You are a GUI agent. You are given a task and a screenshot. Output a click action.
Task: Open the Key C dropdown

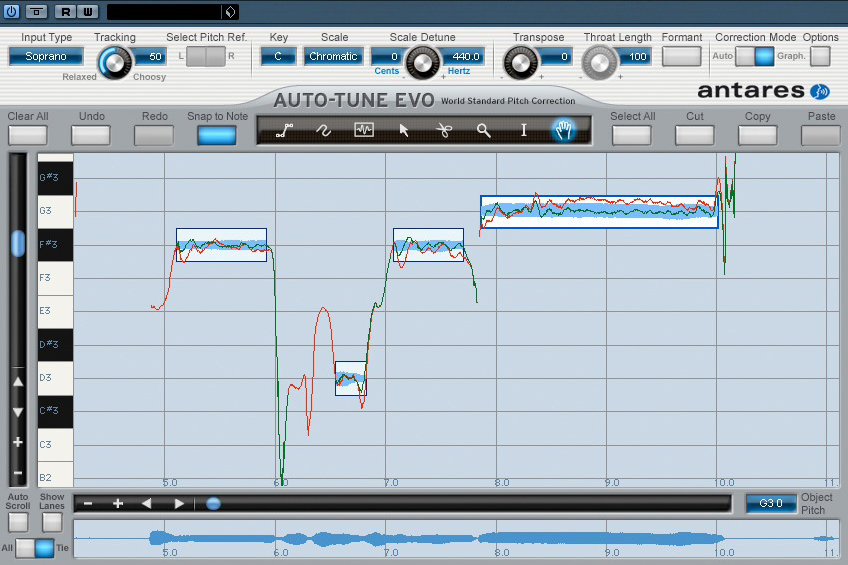coord(278,56)
